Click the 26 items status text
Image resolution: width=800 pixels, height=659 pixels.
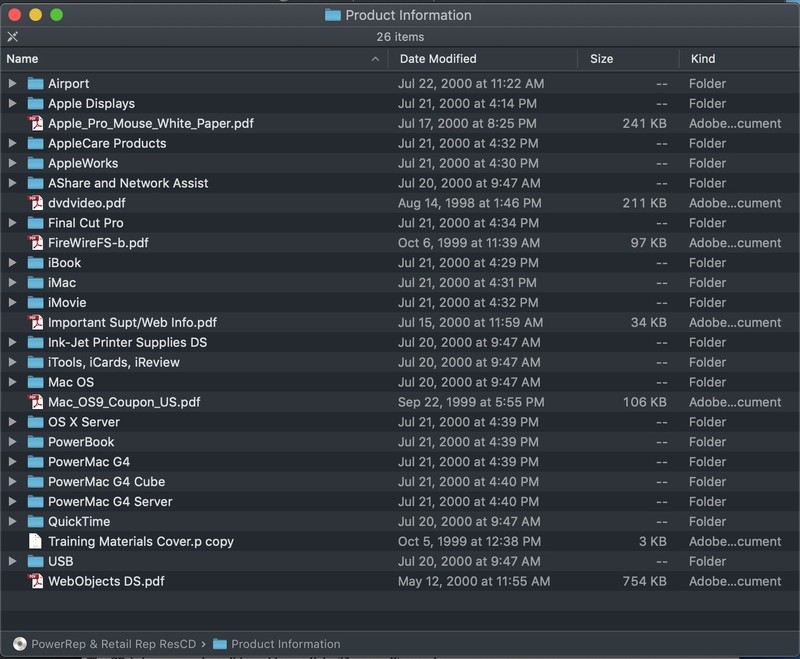point(400,37)
